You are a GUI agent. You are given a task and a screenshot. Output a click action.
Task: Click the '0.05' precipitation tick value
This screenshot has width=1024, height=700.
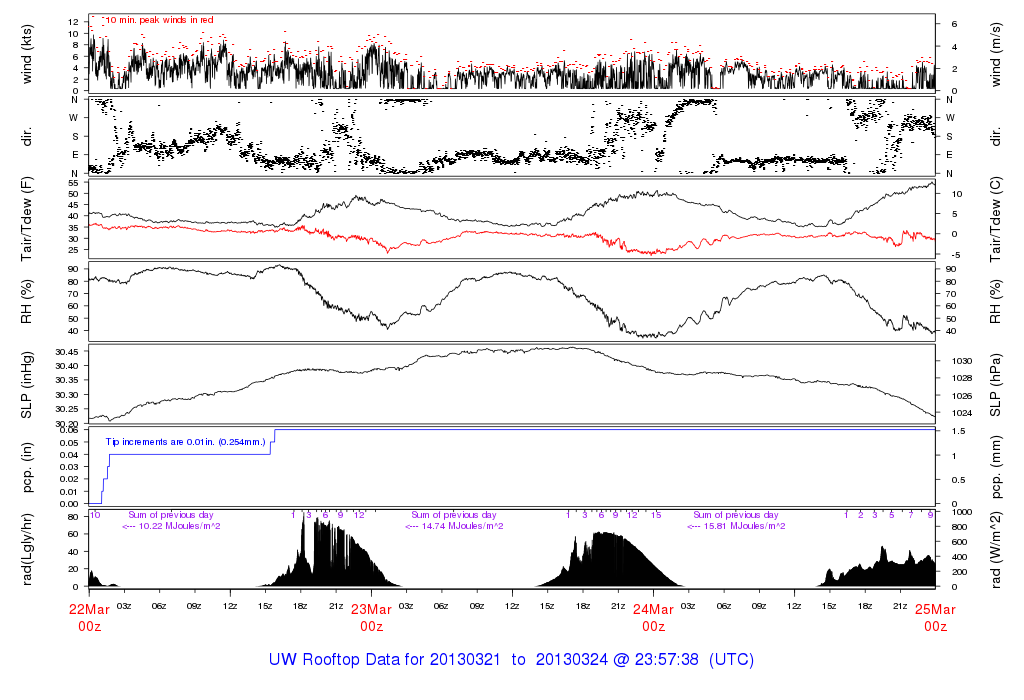tap(69, 443)
